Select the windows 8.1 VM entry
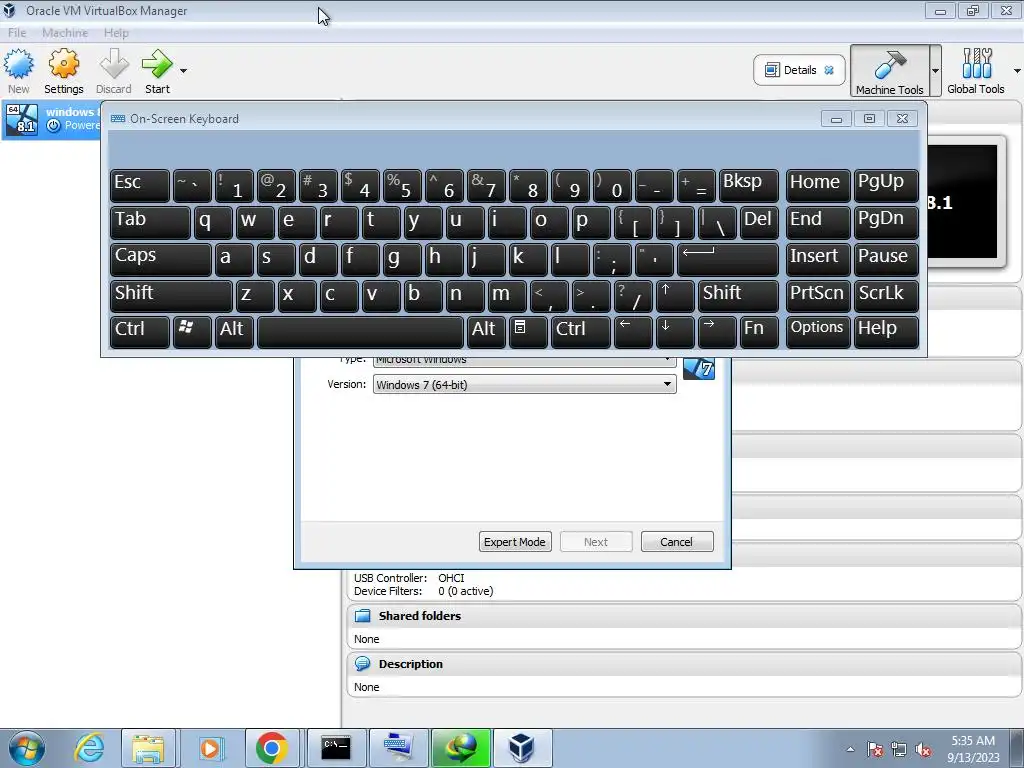The width and height of the screenshot is (1024, 768). (x=52, y=120)
